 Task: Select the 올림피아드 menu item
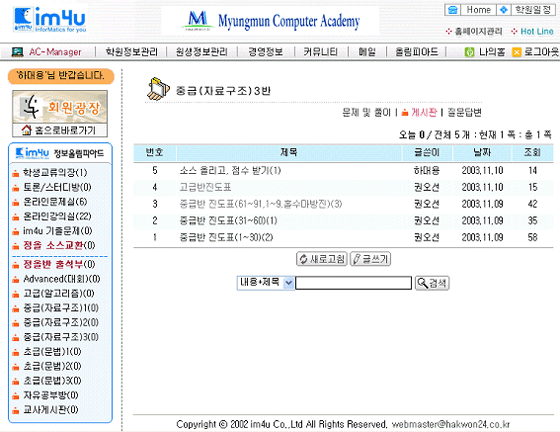click(x=416, y=52)
